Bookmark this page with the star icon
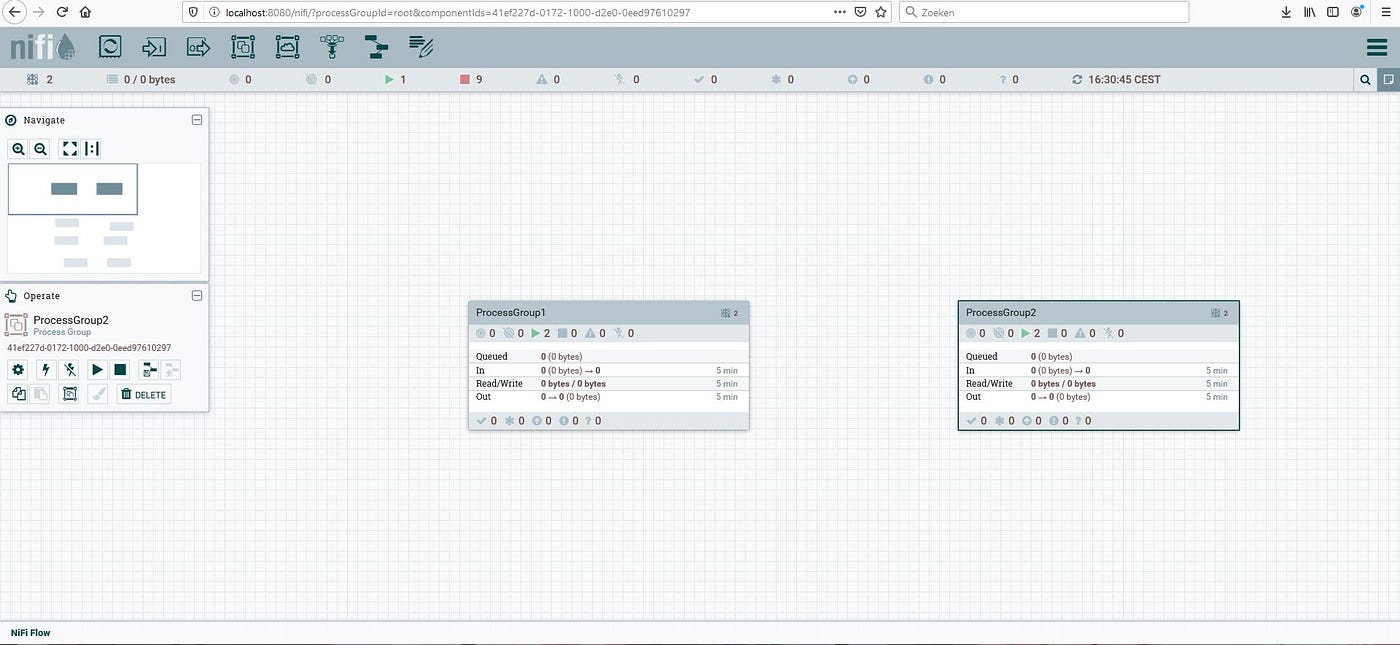The image size is (1400, 645). tap(880, 12)
